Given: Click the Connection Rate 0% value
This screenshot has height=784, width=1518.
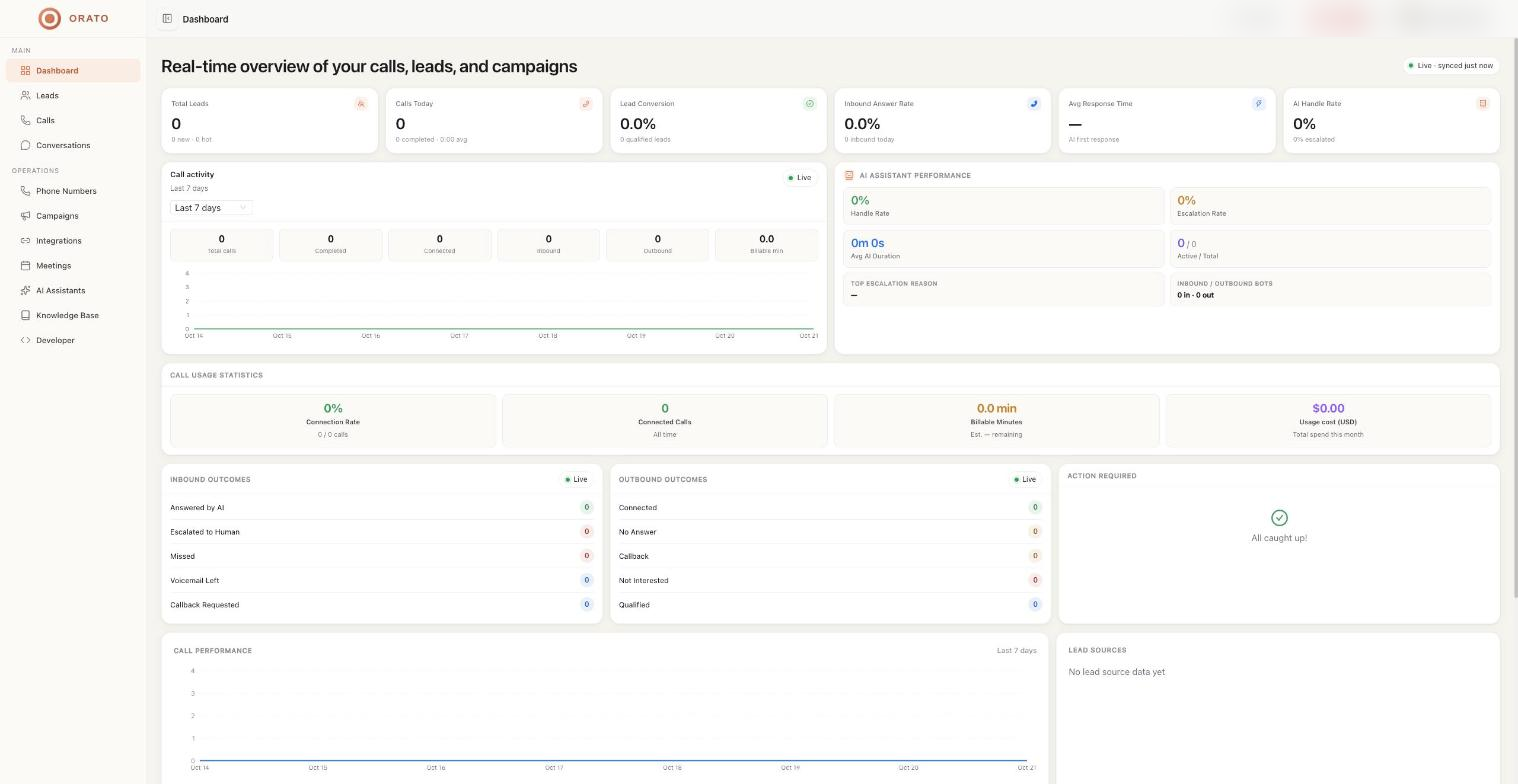Looking at the screenshot, I should point(333,408).
